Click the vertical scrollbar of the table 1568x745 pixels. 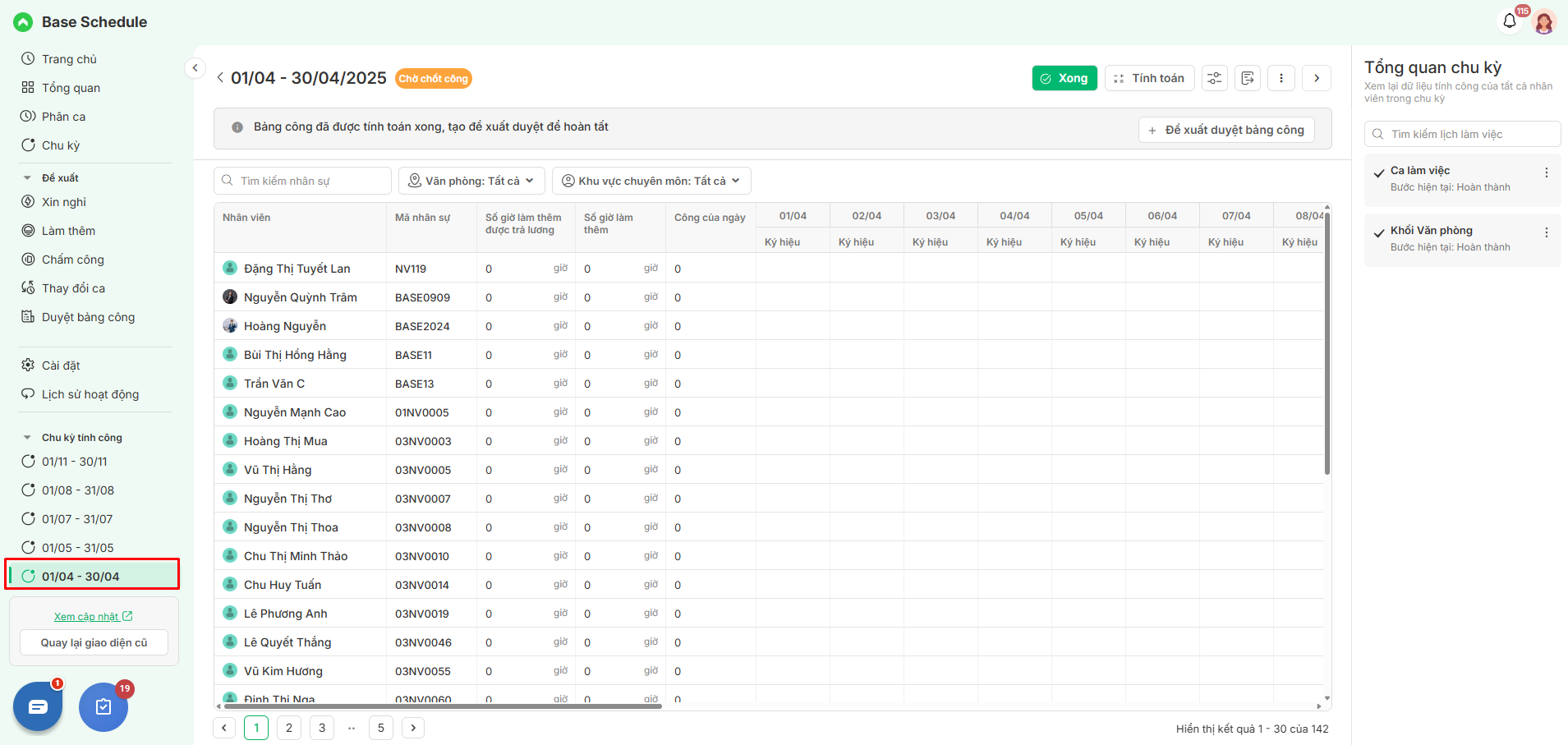tap(1327, 342)
